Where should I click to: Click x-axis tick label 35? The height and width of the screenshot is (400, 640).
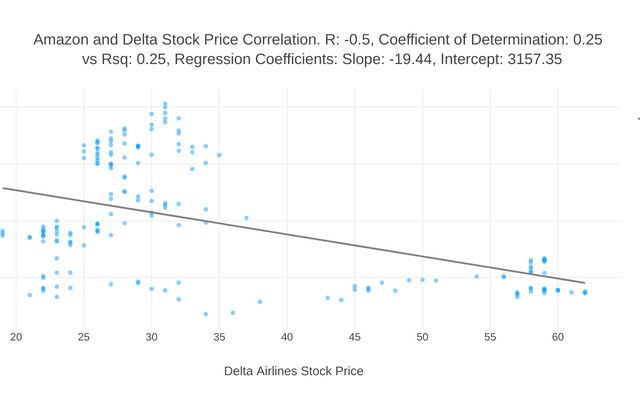click(219, 337)
